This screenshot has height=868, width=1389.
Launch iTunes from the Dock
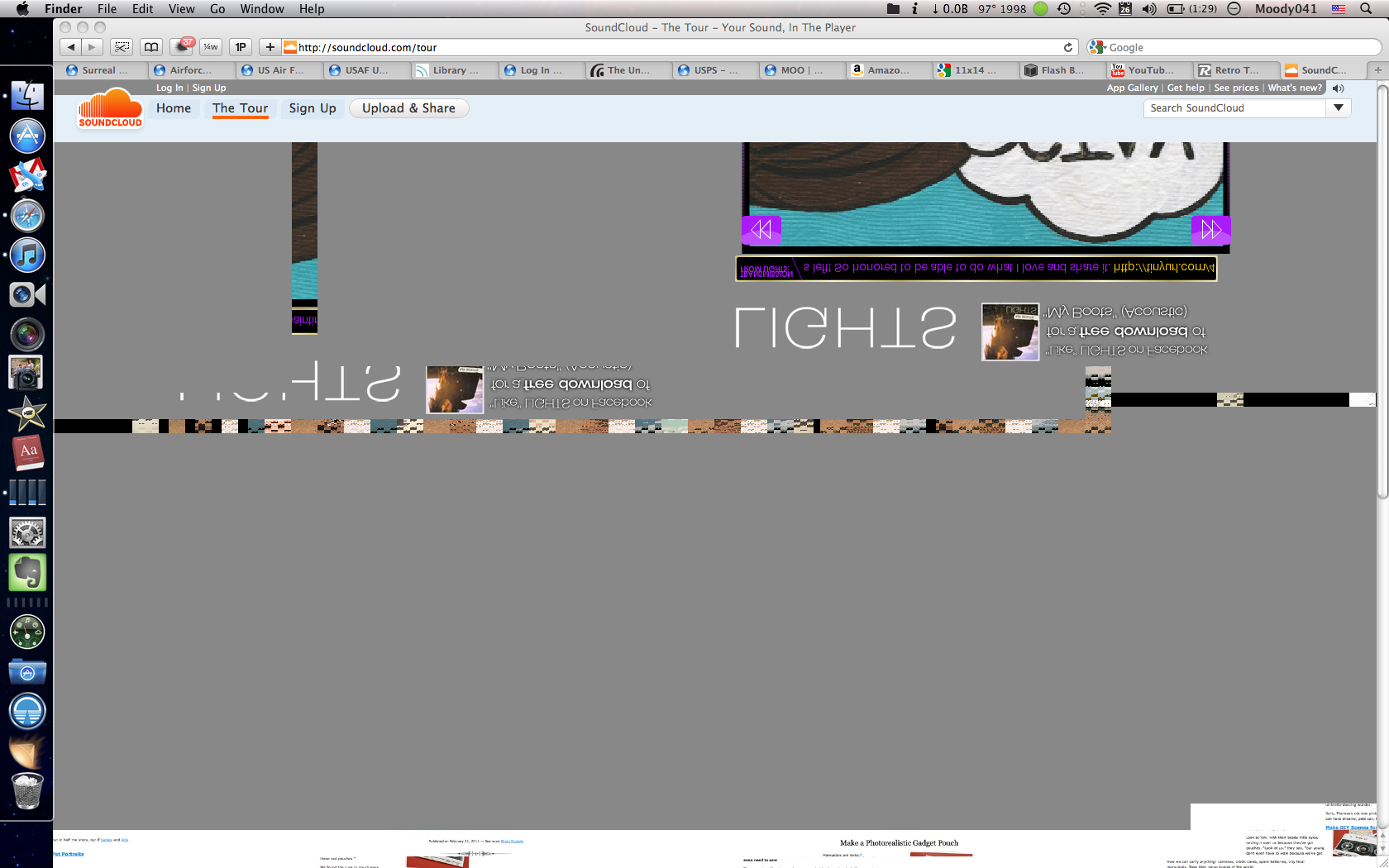[27, 255]
